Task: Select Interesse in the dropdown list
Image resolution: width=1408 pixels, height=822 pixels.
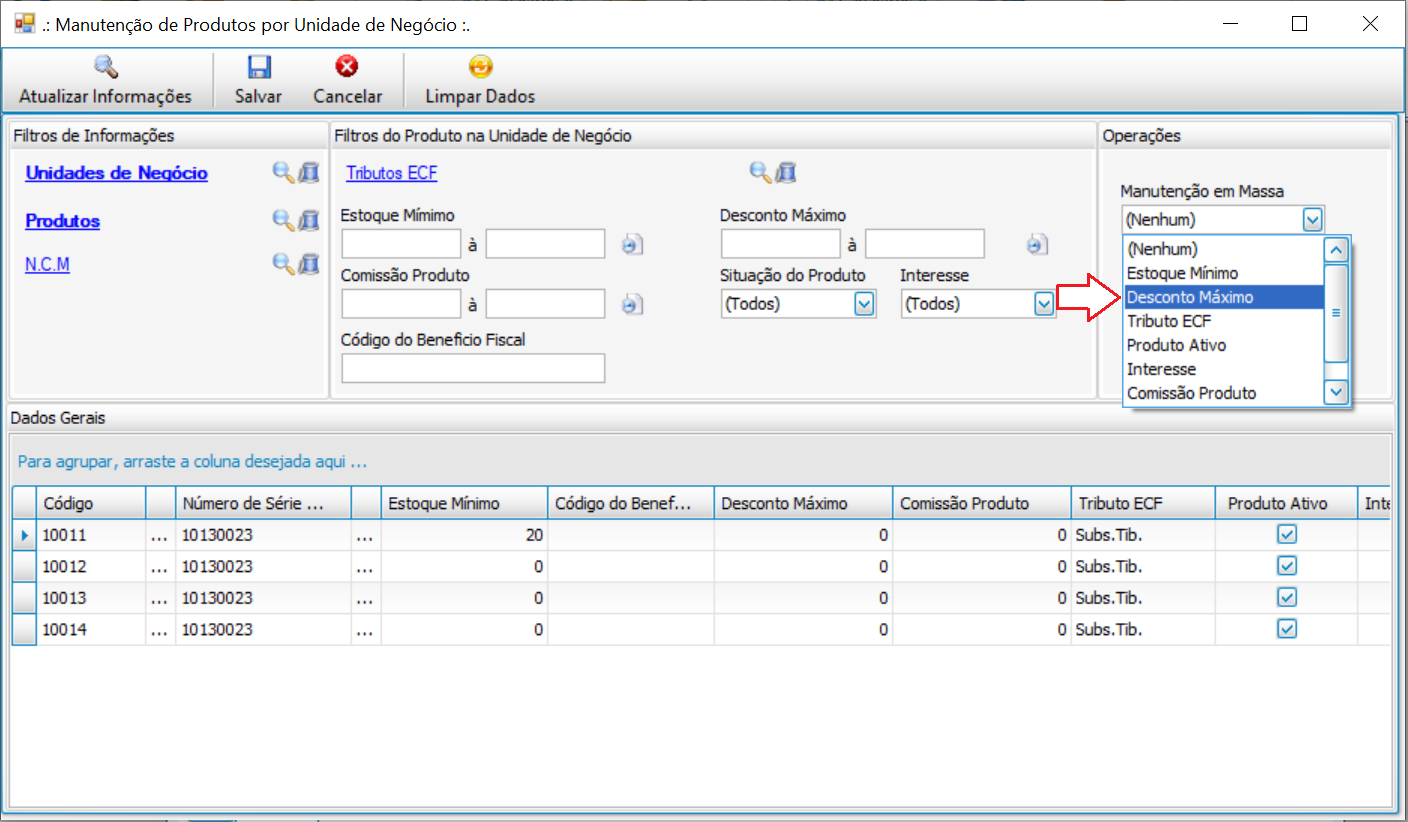Action: [1223, 369]
